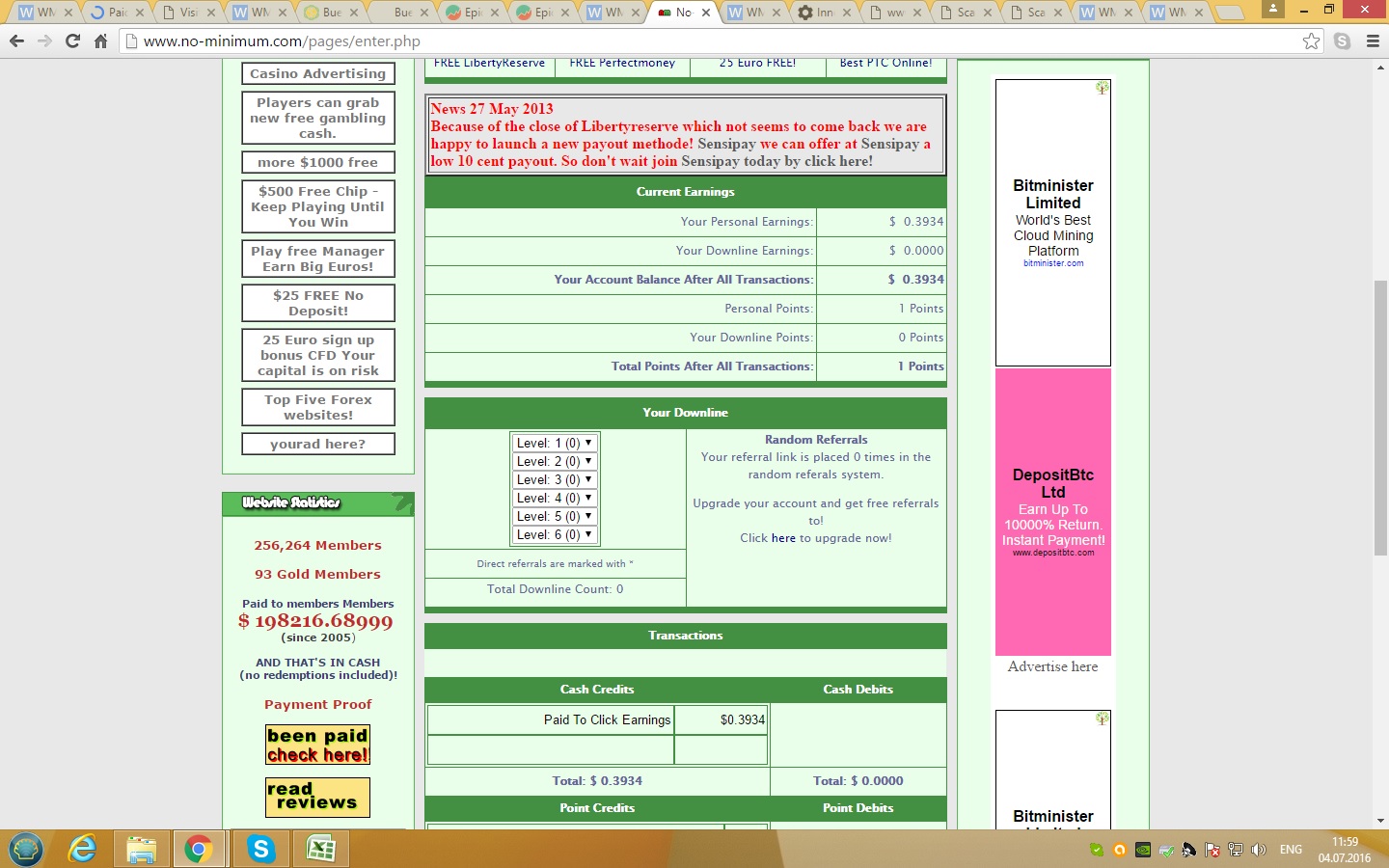The image size is (1389, 868).
Task: Click 'here' to upgrade account now
Action: (783, 538)
